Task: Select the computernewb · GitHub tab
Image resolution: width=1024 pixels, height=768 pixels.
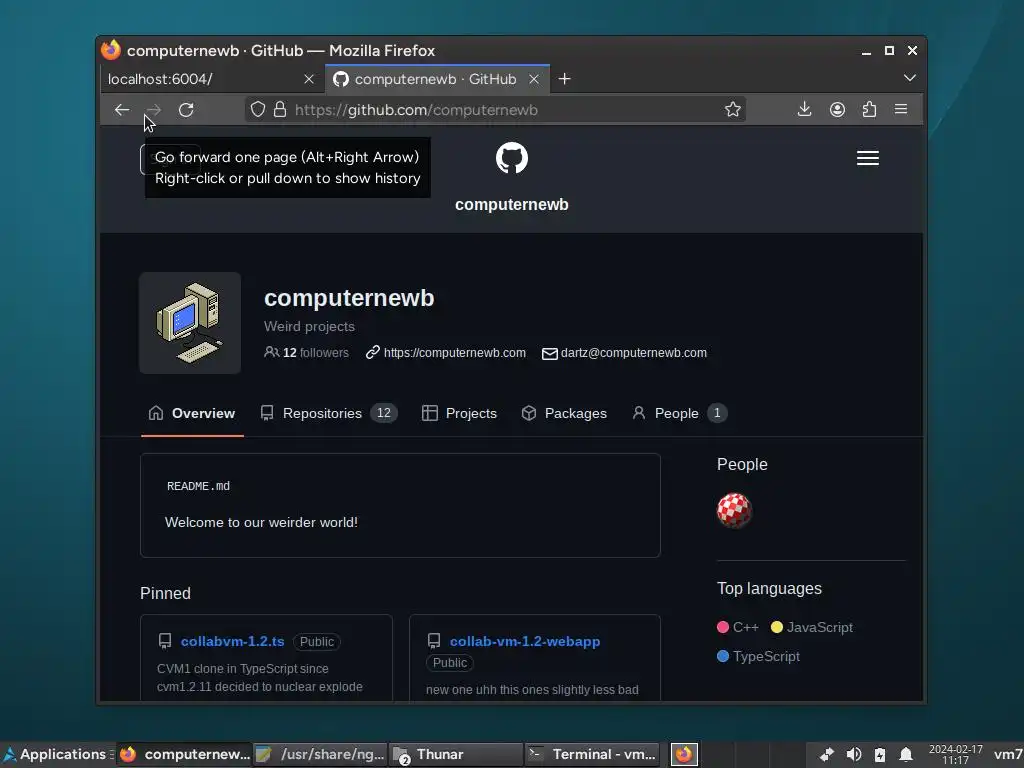Action: (x=435, y=79)
